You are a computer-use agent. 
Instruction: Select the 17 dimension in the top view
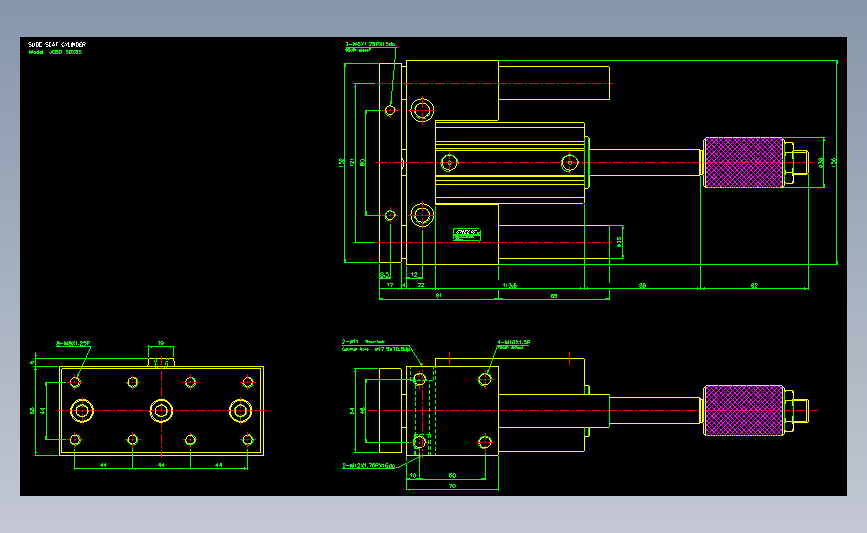click(x=390, y=285)
